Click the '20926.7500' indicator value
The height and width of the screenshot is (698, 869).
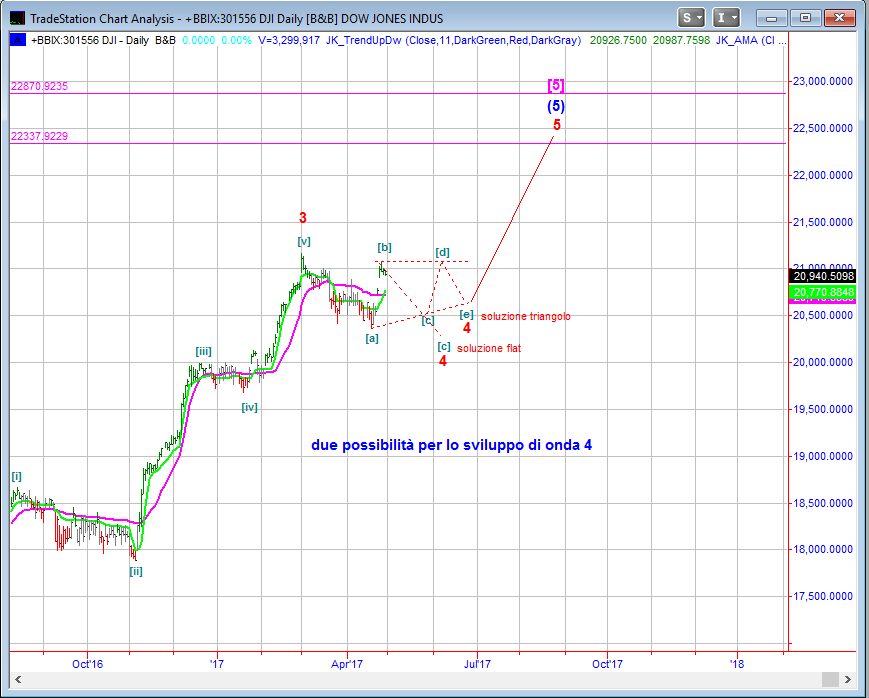coord(618,40)
